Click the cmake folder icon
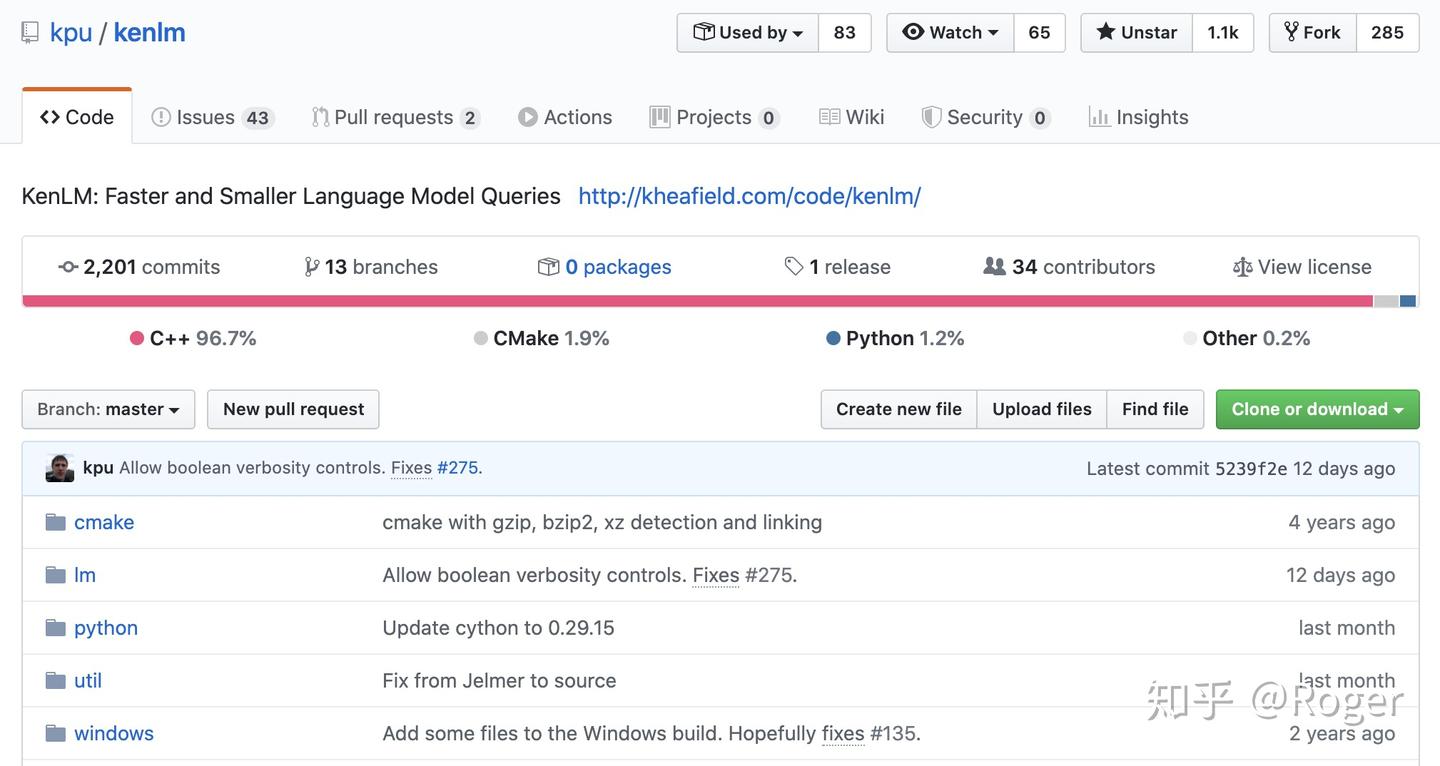The width and height of the screenshot is (1440, 766). pos(55,522)
